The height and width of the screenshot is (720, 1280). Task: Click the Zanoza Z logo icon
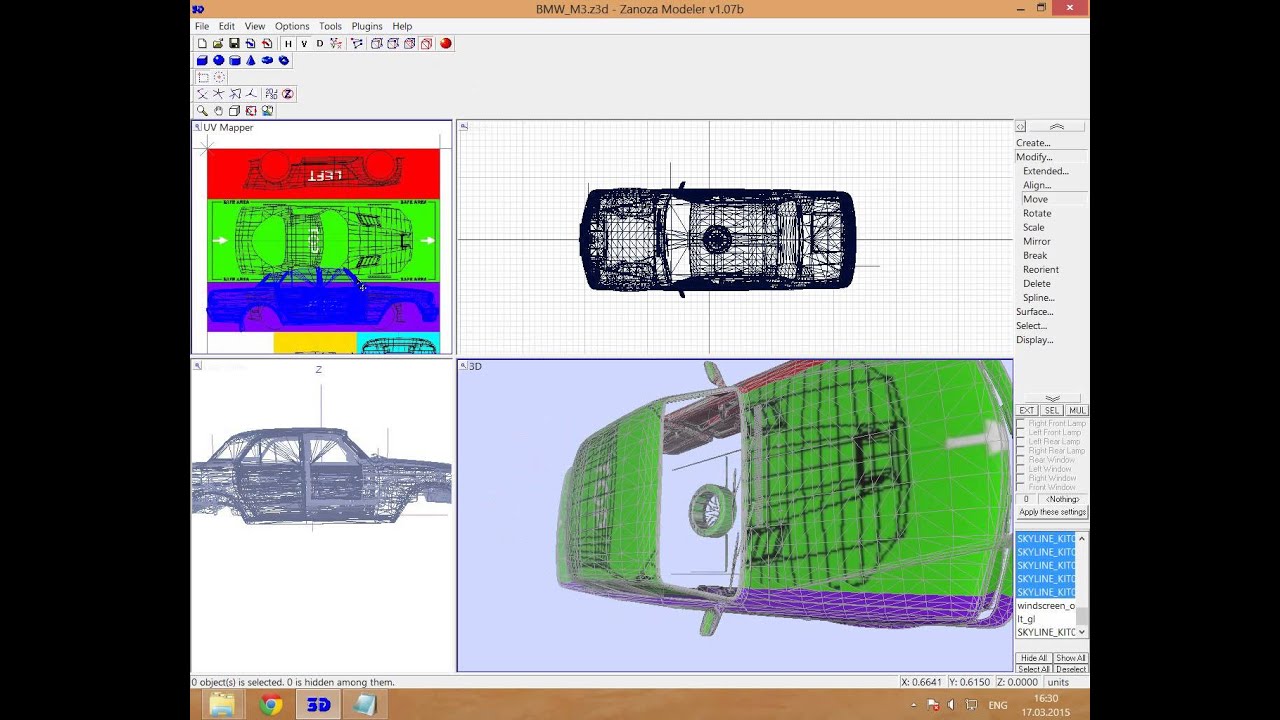click(x=288, y=94)
